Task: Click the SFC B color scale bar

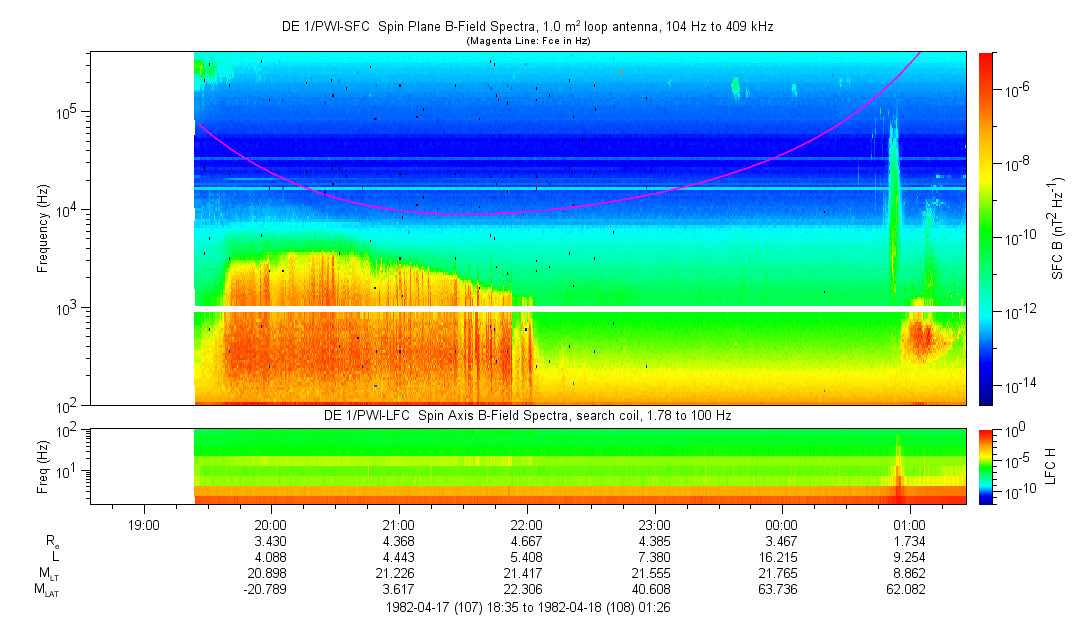Action: pyautogui.click(x=986, y=228)
